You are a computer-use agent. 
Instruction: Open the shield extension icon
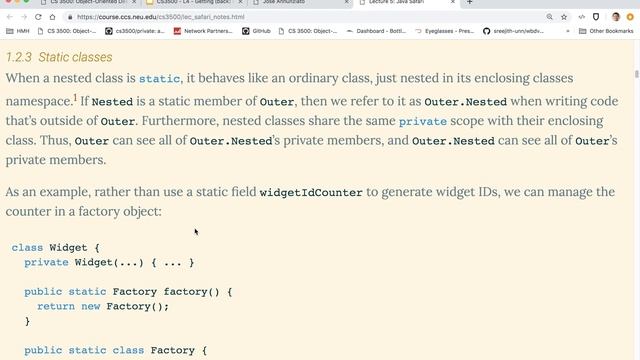[596, 17]
